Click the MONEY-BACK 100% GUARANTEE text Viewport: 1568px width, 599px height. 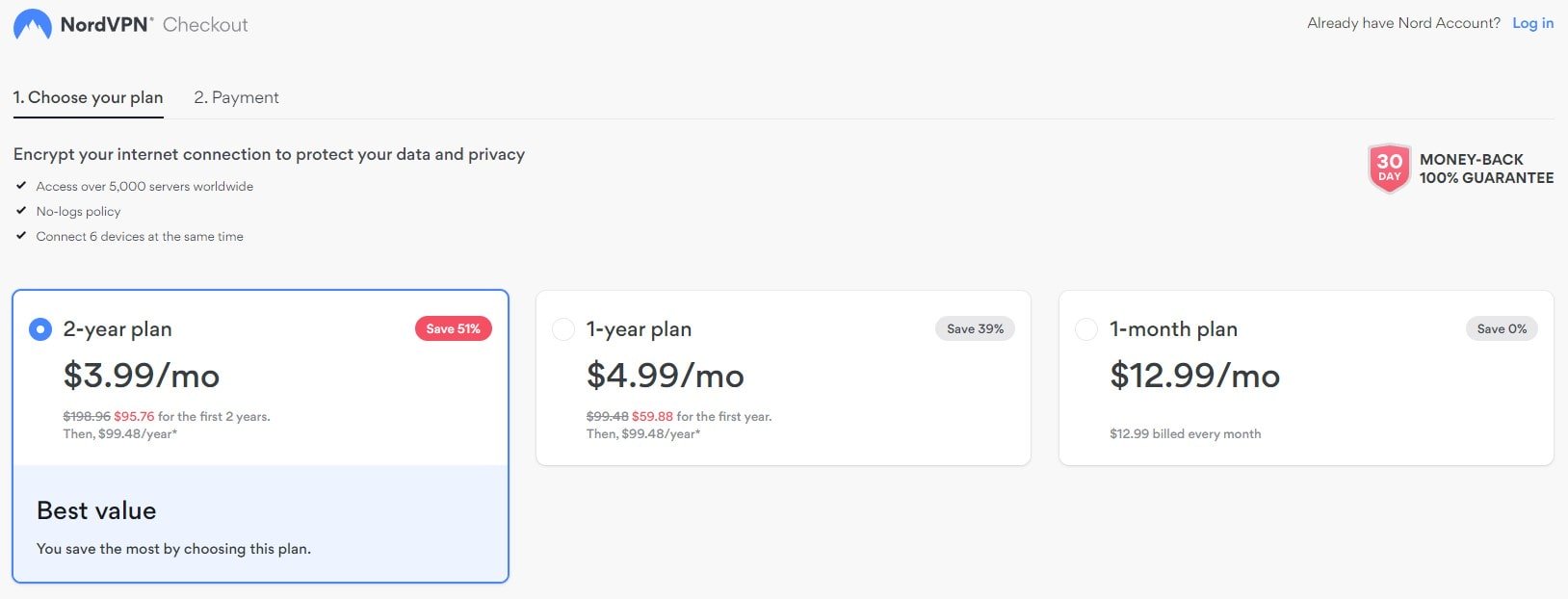1486,169
